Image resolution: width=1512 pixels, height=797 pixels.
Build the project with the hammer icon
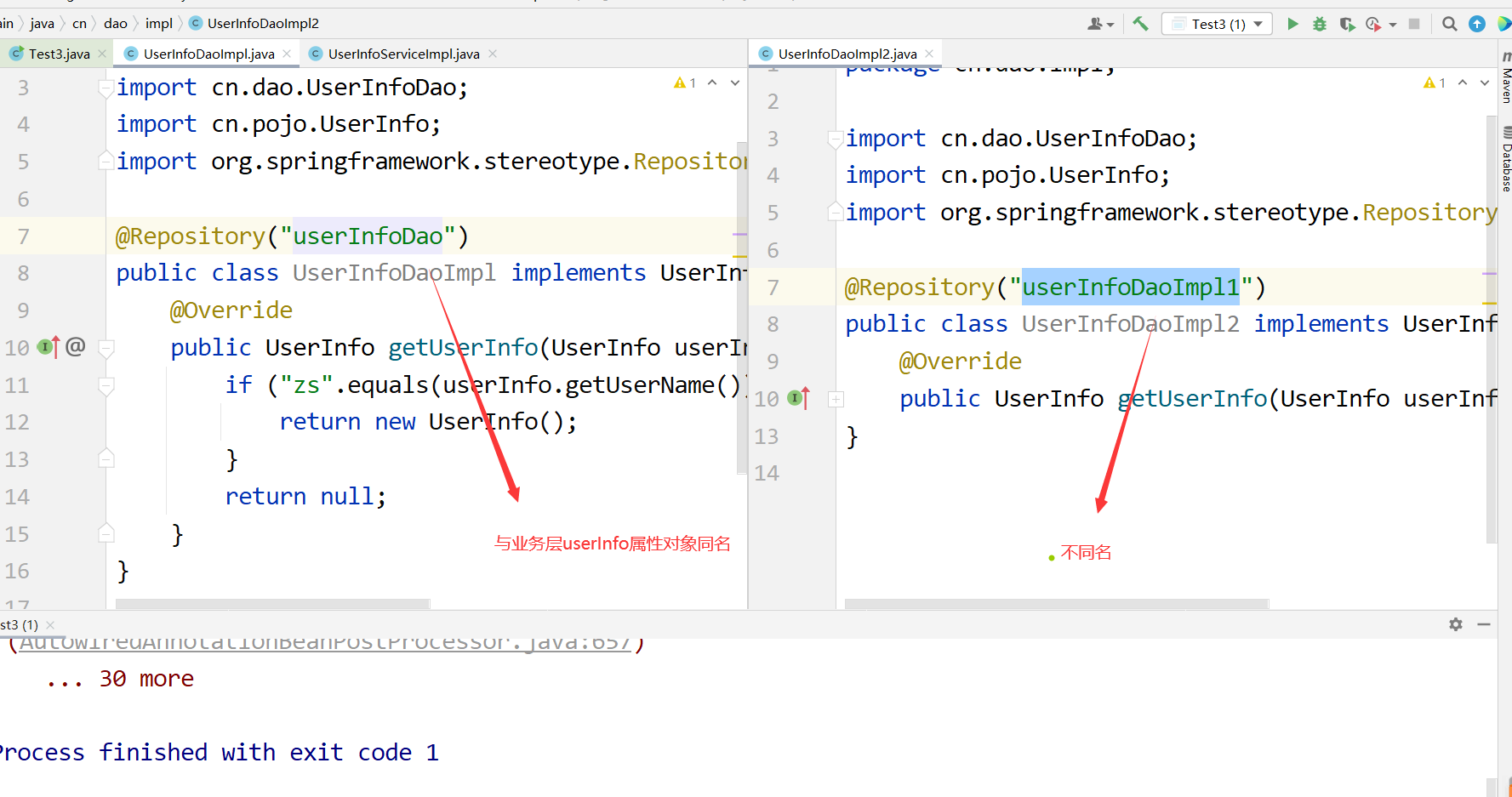(1140, 24)
